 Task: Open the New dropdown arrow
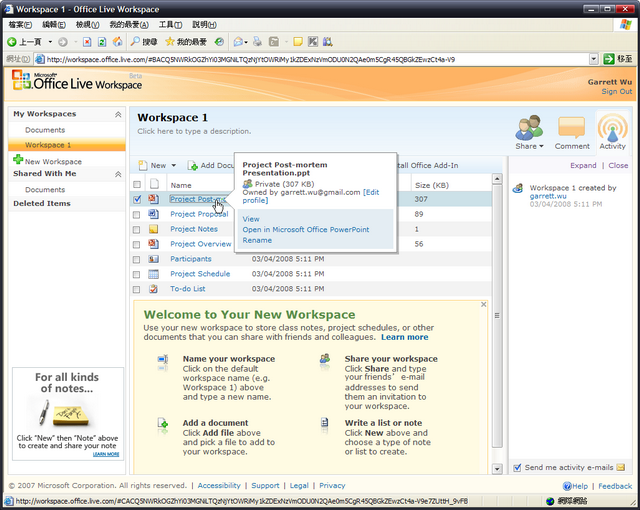(x=173, y=165)
